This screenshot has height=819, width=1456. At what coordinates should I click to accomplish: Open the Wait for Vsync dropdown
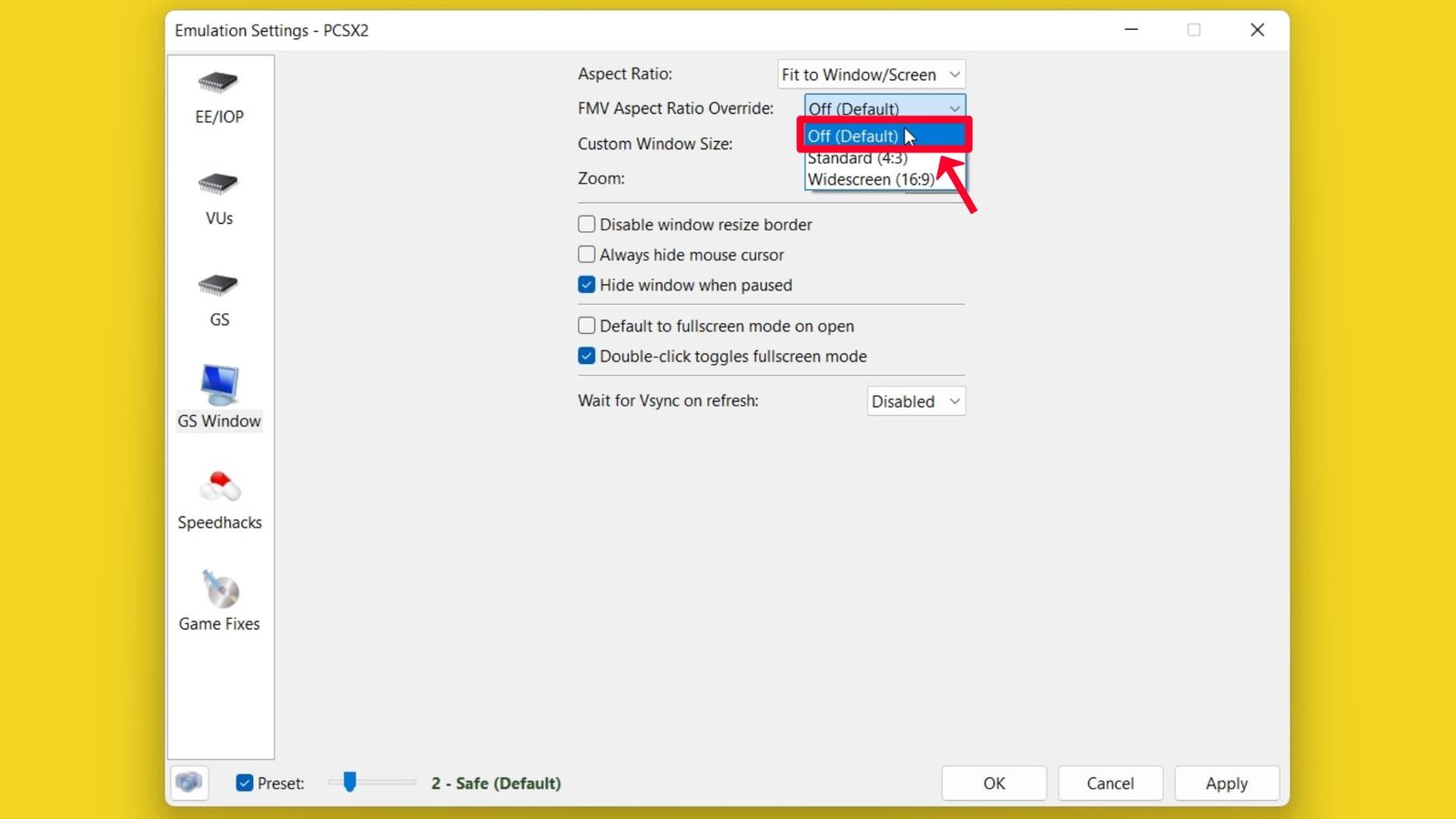click(915, 401)
